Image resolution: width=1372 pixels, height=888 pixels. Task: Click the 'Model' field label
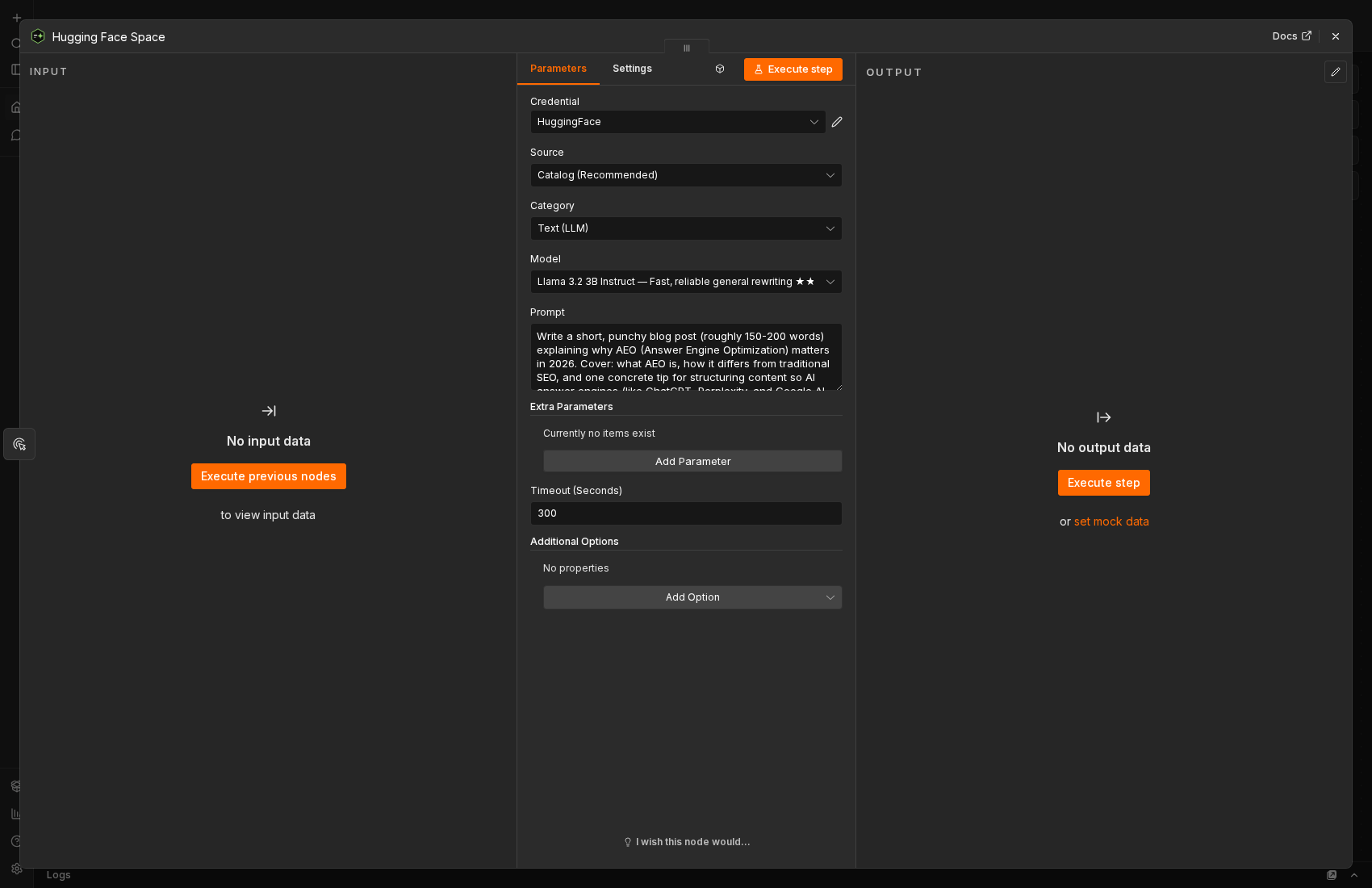pyautogui.click(x=546, y=259)
